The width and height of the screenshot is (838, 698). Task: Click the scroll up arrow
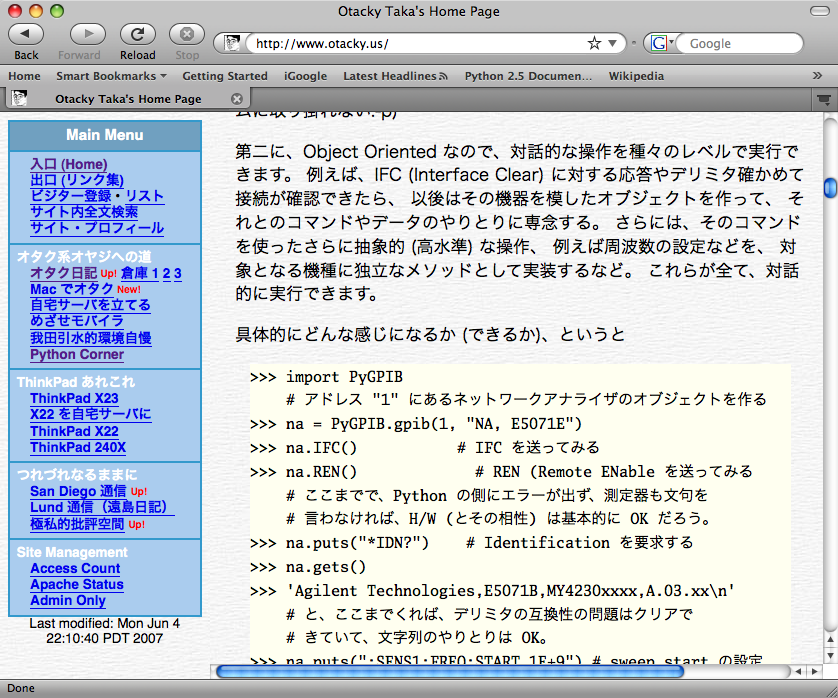coord(830,640)
